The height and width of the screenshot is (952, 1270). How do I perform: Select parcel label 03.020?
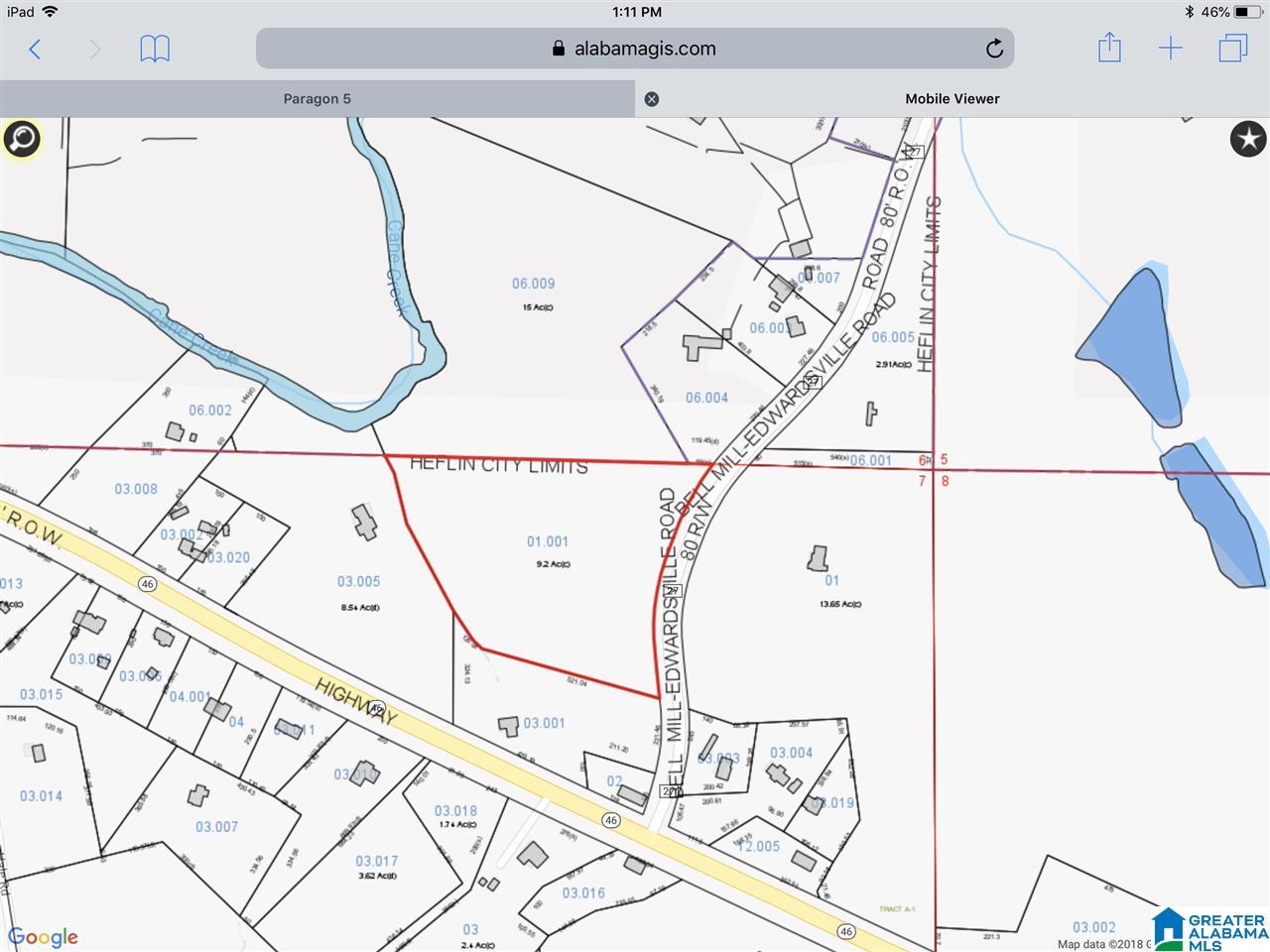pos(228,557)
